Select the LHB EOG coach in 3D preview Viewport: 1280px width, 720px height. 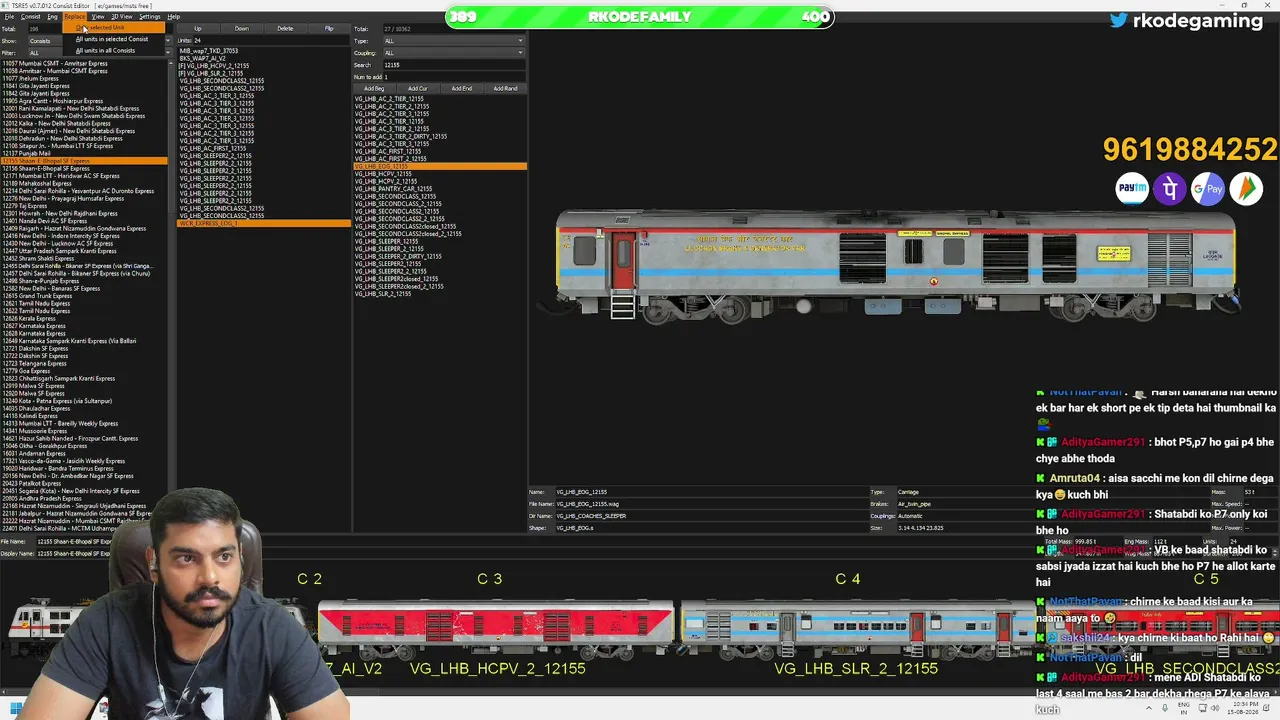pyautogui.click(x=897, y=265)
